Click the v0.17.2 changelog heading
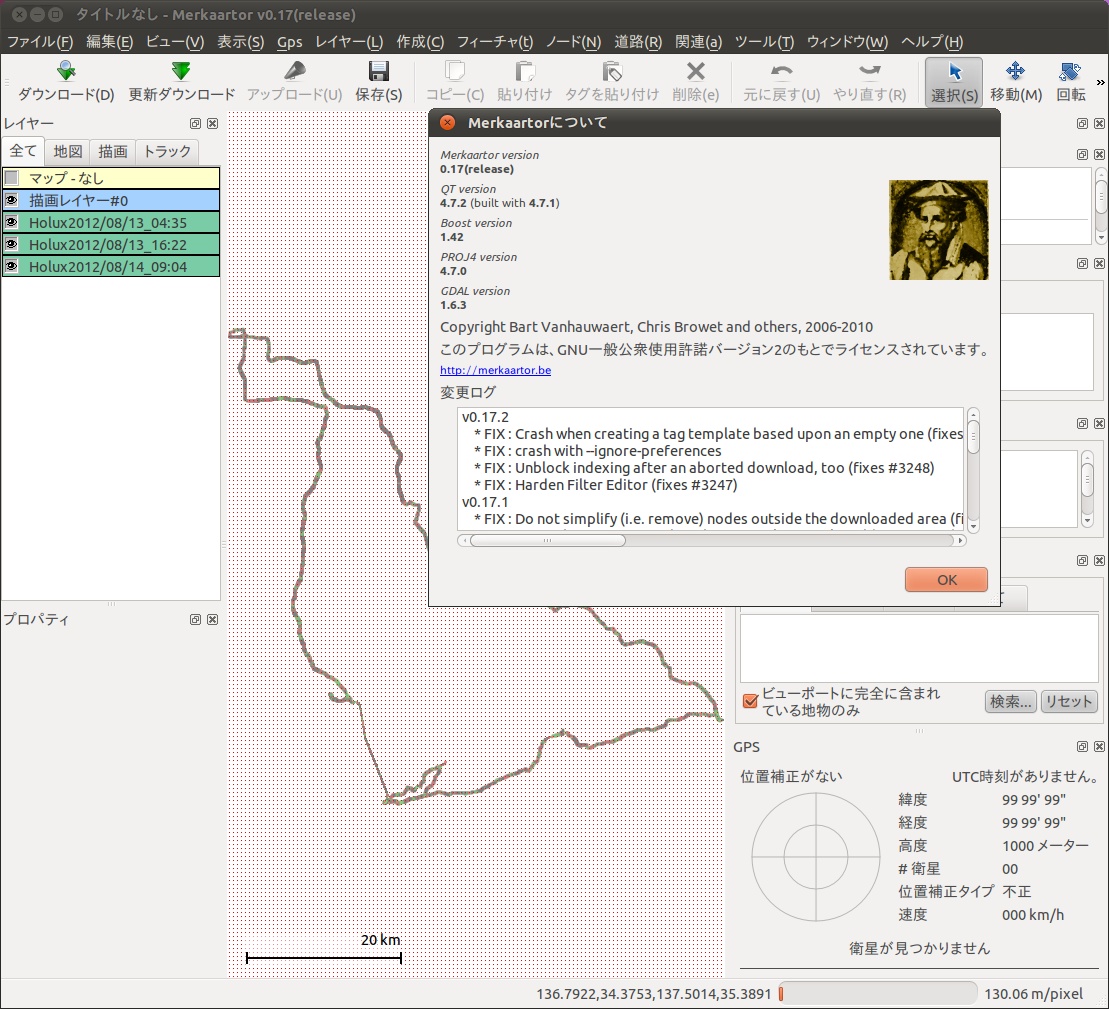 pos(485,417)
